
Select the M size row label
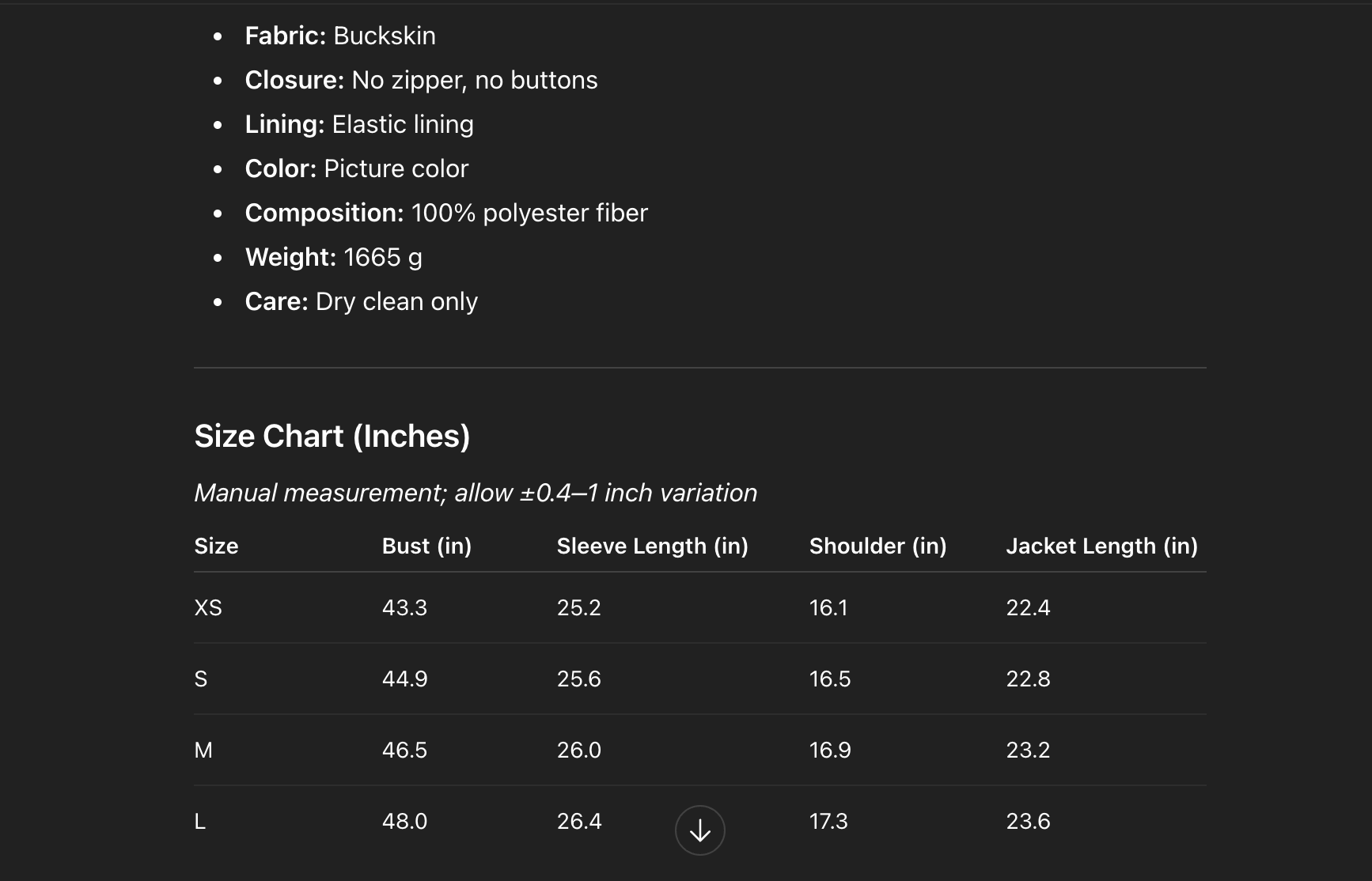tap(203, 750)
